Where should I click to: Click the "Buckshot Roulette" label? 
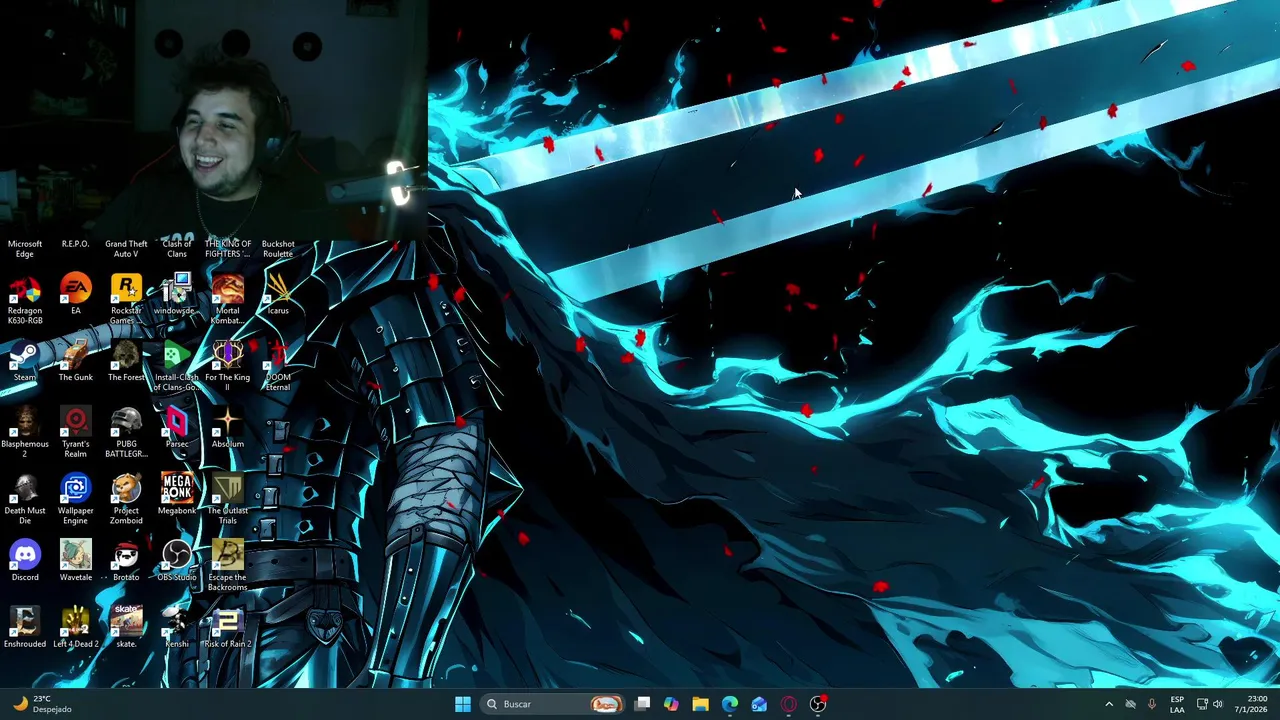(278, 249)
